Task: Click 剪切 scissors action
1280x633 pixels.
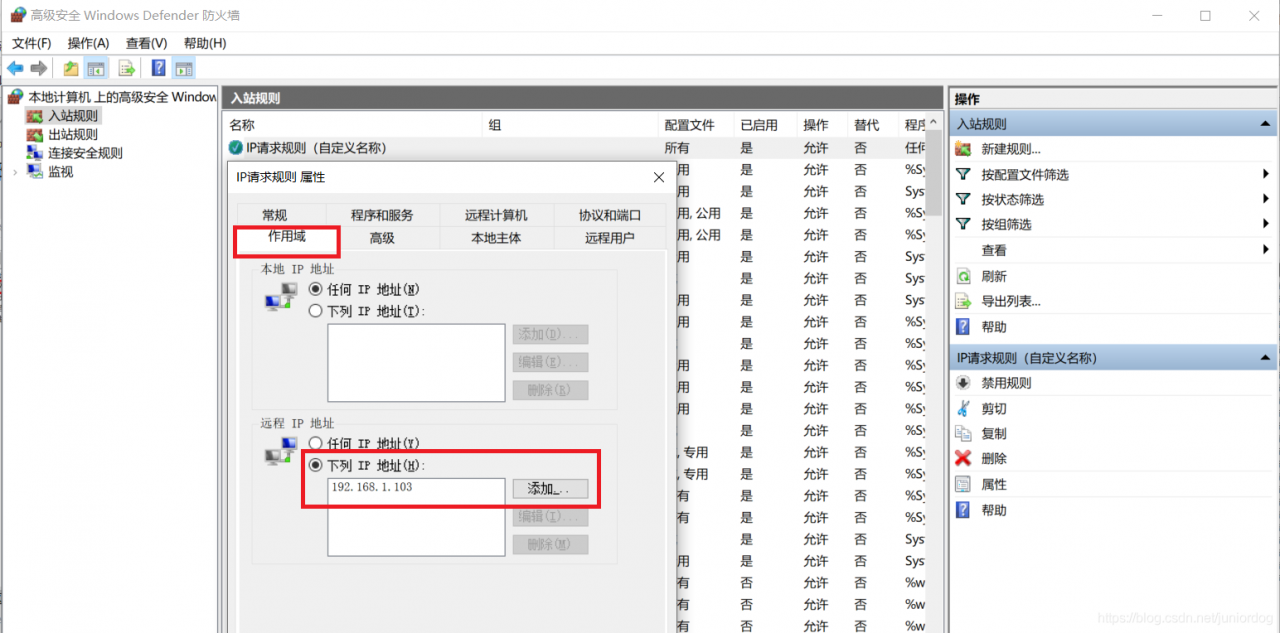Action: [994, 409]
